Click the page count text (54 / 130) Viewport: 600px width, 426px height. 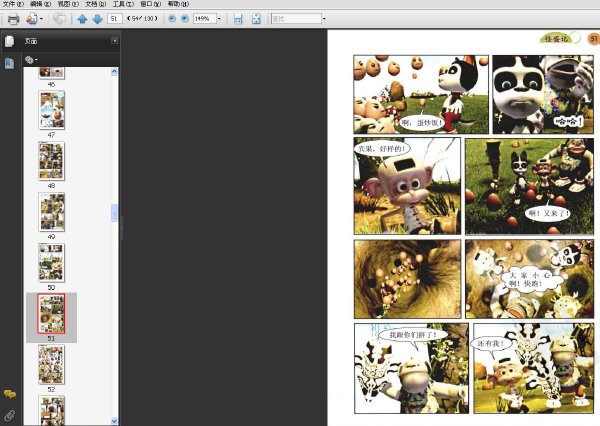pyautogui.click(x=142, y=18)
